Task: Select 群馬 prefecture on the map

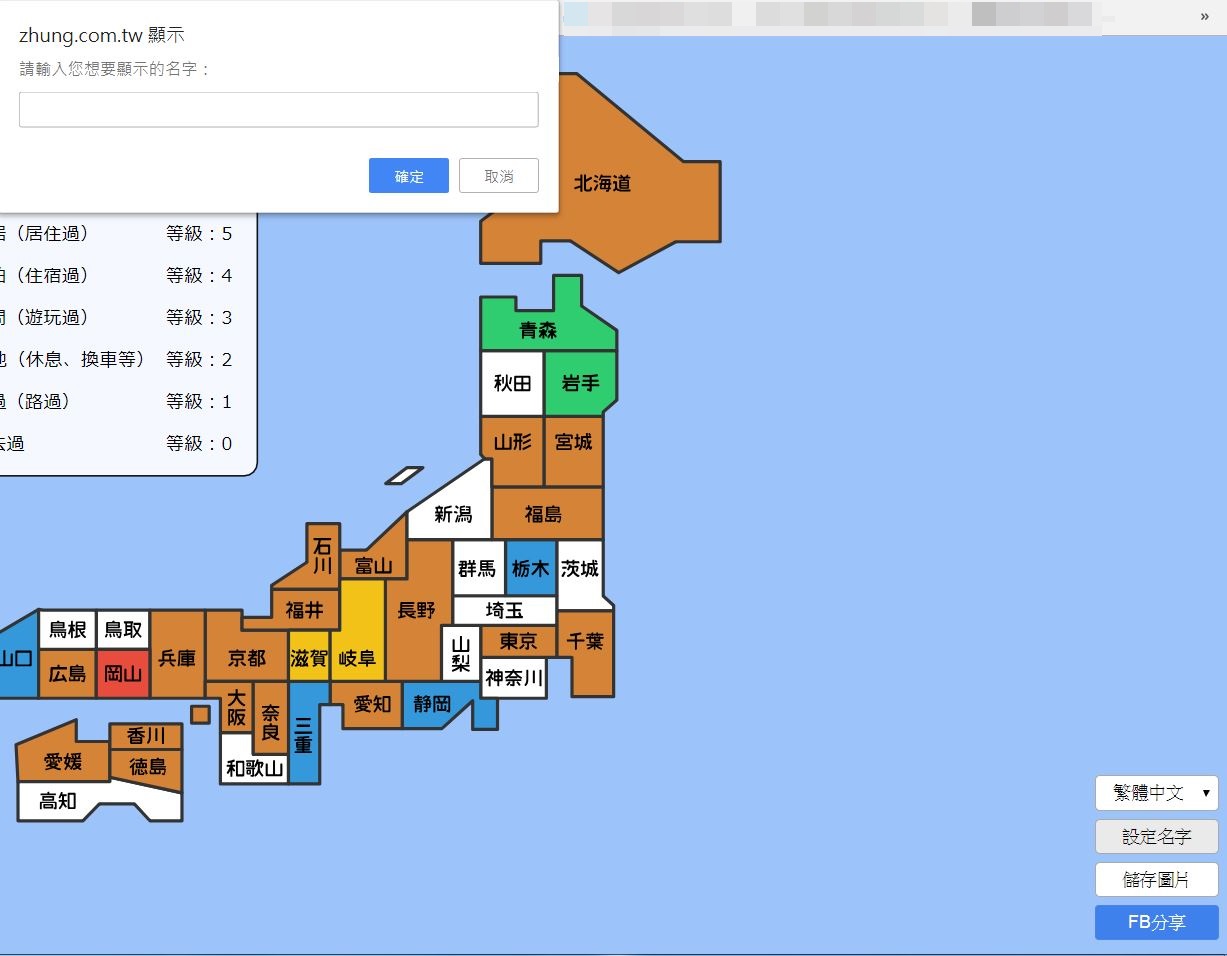Action: [x=478, y=568]
